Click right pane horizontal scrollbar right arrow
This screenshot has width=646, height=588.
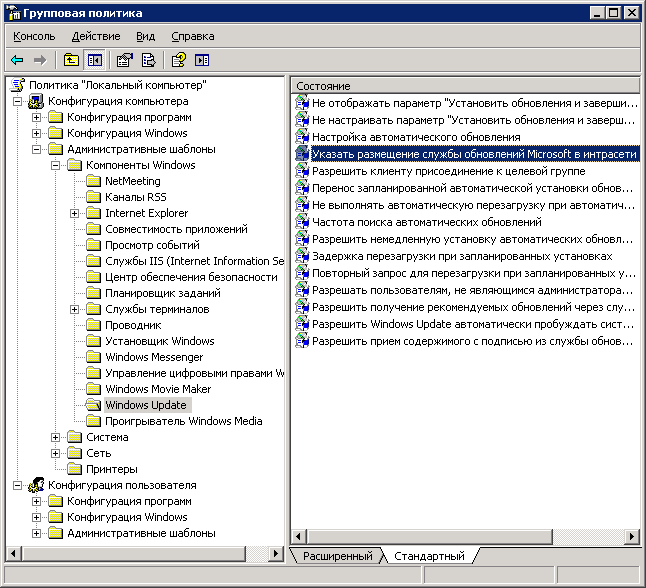[x=632, y=536]
